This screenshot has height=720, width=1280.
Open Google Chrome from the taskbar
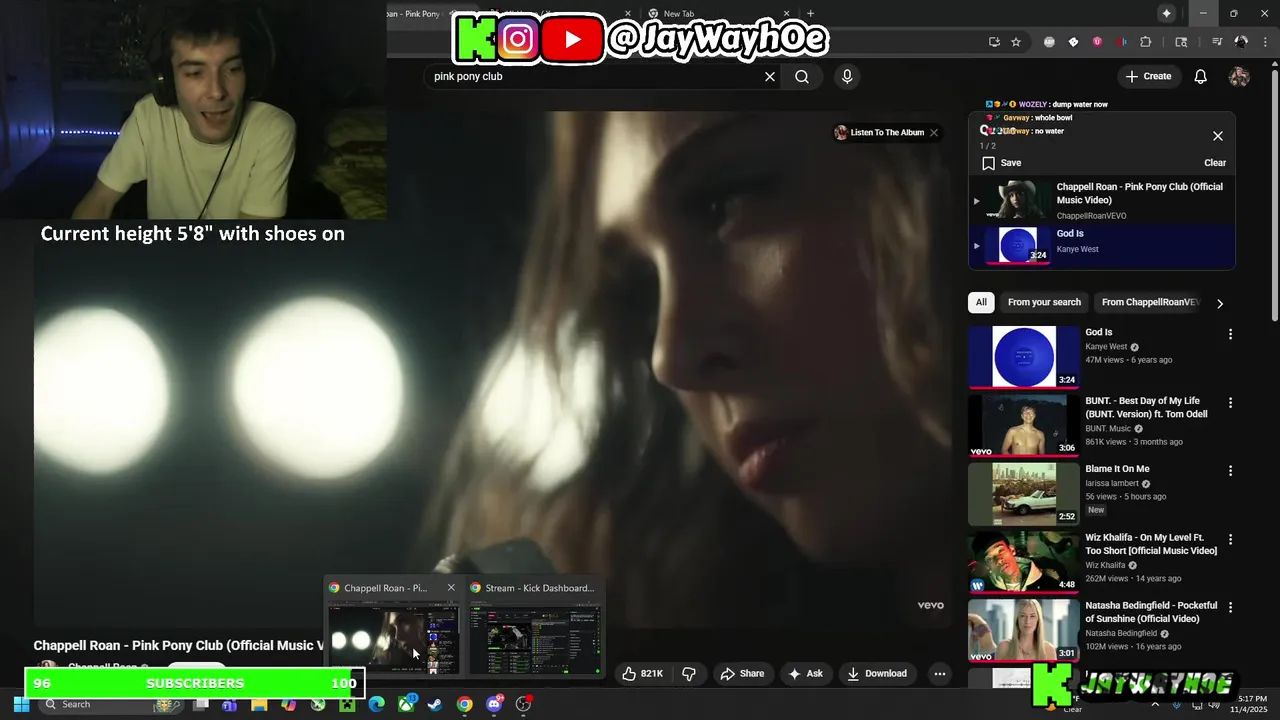[x=465, y=704]
